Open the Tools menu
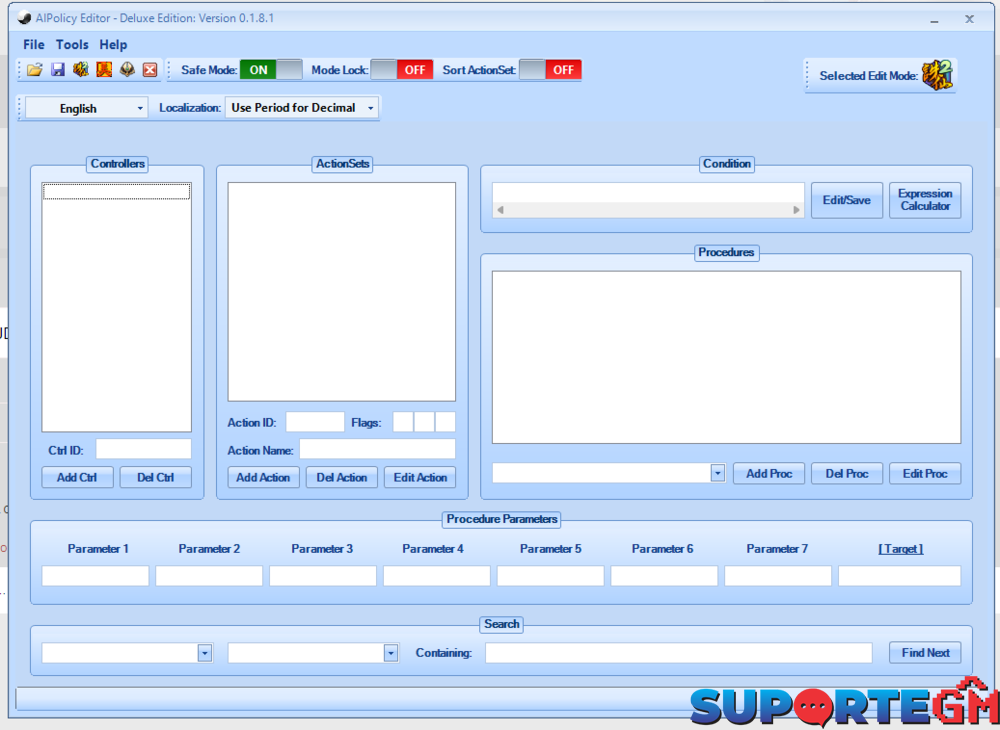 click(72, 45)
